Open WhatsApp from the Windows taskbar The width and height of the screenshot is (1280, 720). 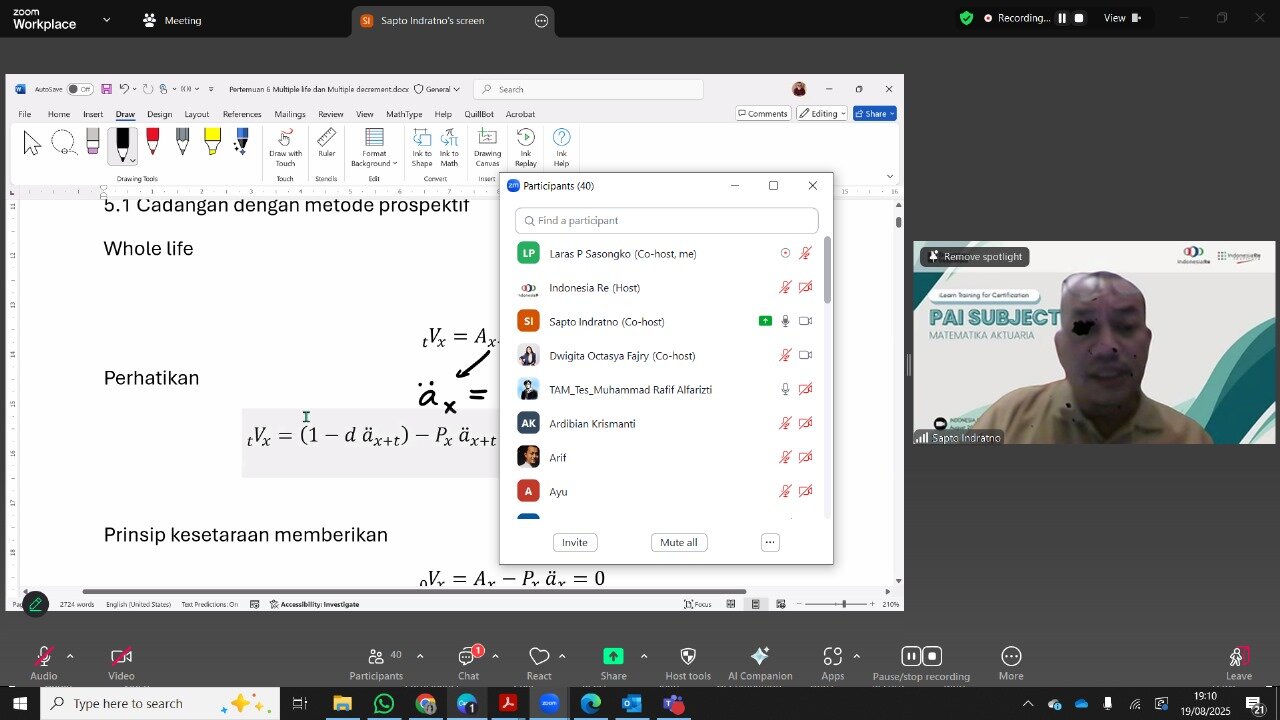tap(384, 704)
